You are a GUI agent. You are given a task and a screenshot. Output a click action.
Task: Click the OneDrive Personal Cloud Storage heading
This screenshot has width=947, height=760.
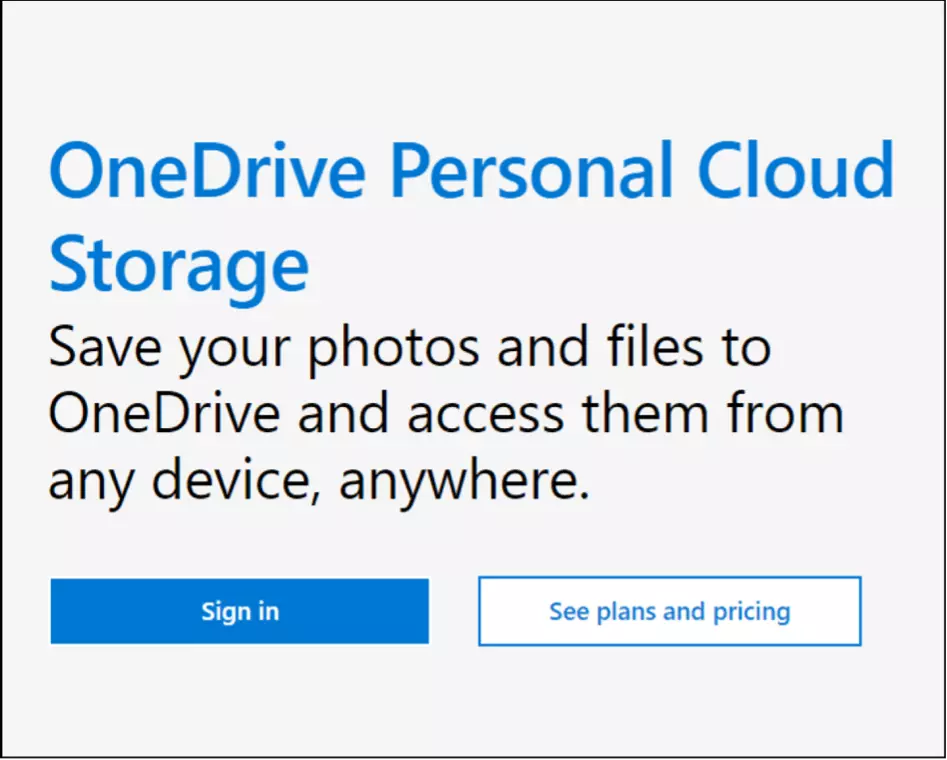point(470,172)
